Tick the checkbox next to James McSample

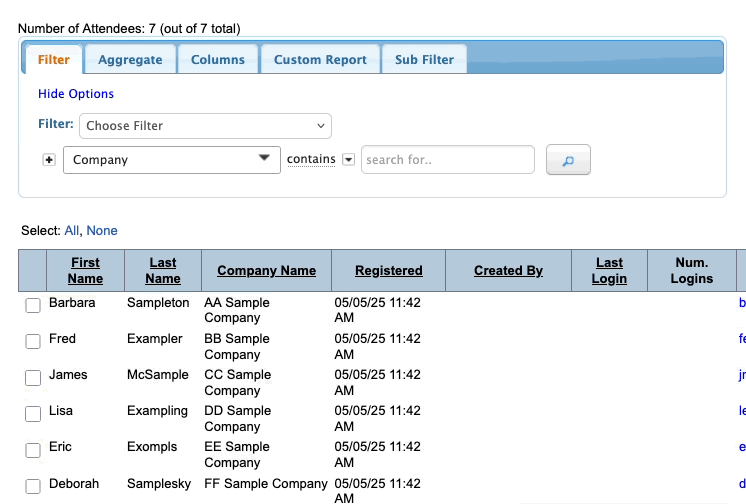33,378
